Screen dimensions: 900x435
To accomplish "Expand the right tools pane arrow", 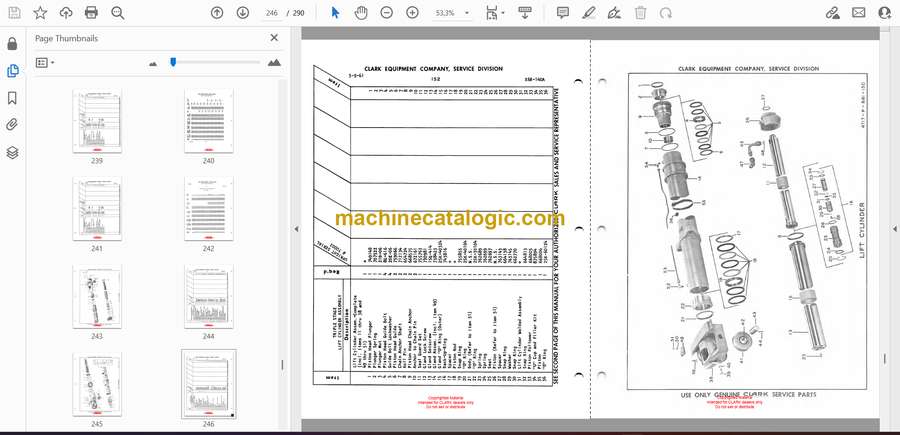I will 894,229.
